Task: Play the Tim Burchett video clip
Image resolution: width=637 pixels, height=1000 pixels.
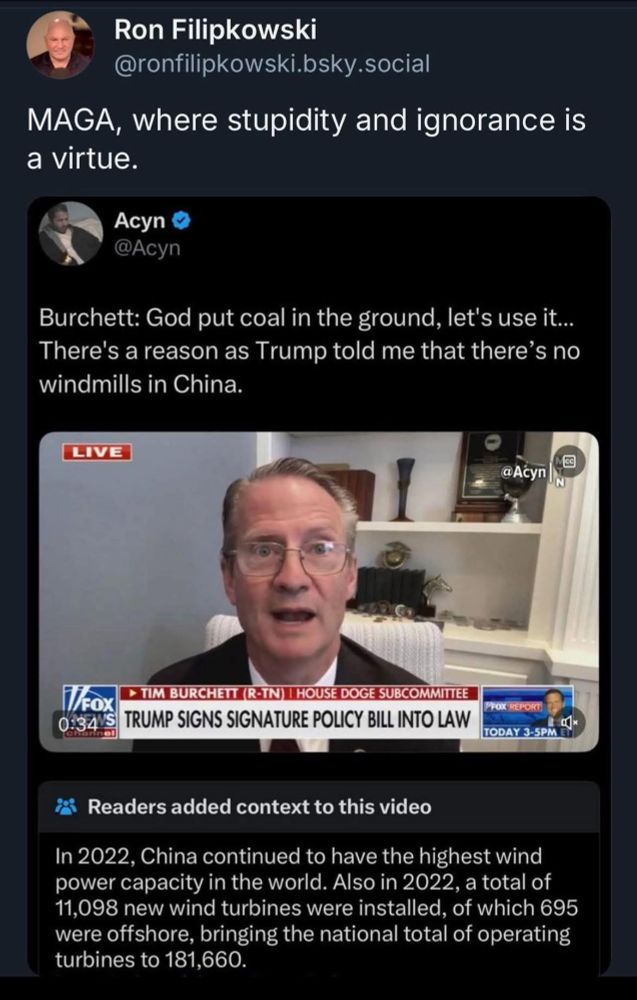Action: pyautogui.click(x=319, y=591)
